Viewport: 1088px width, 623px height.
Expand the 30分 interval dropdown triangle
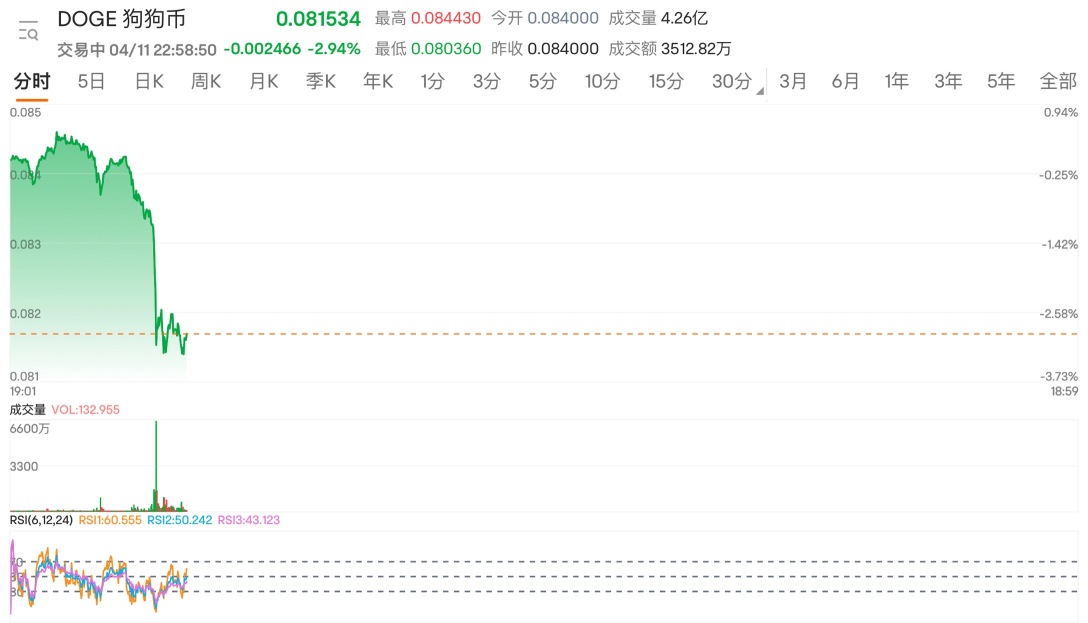tap(760, 91)
